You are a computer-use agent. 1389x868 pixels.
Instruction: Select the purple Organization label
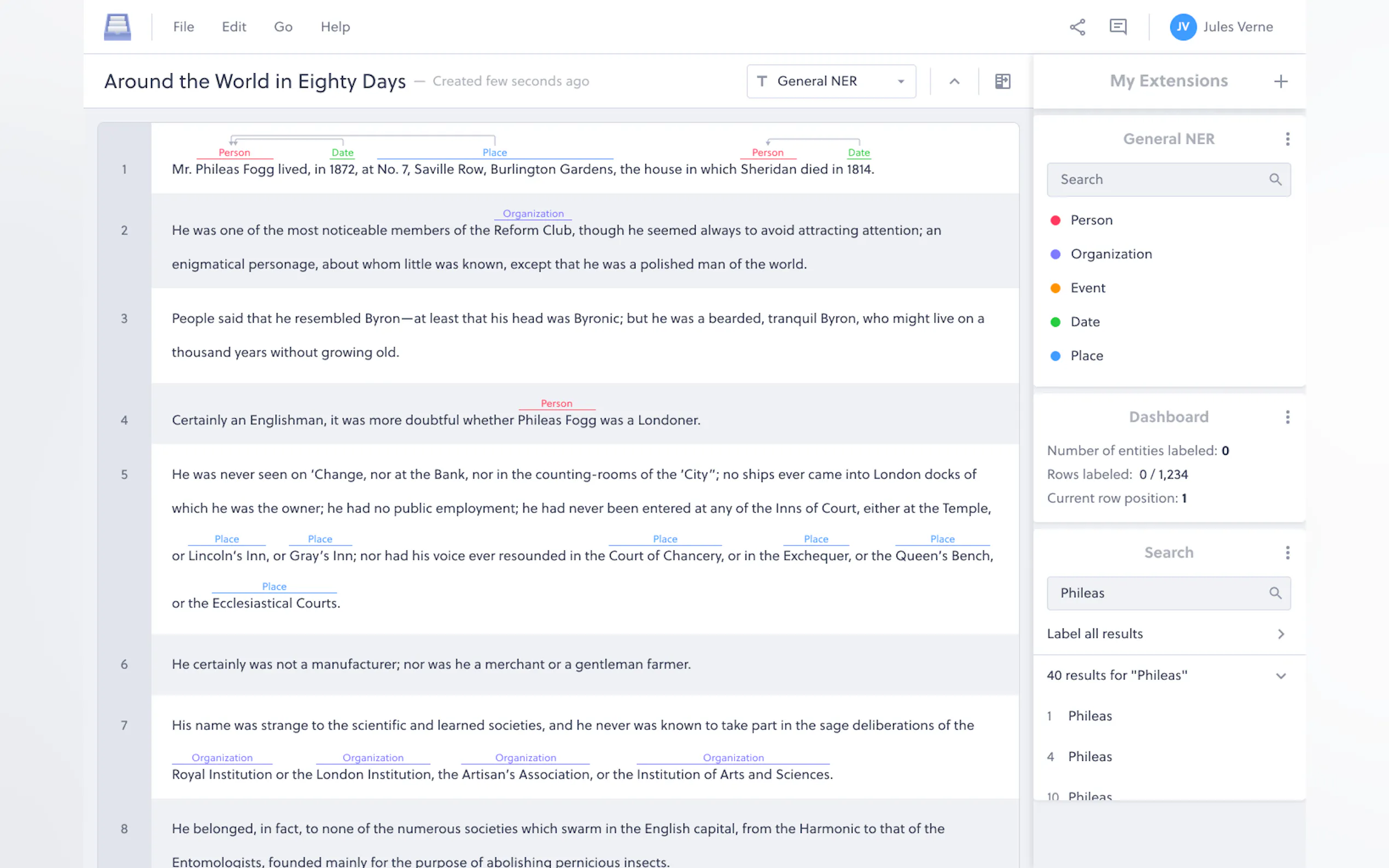coord(1111,254)
